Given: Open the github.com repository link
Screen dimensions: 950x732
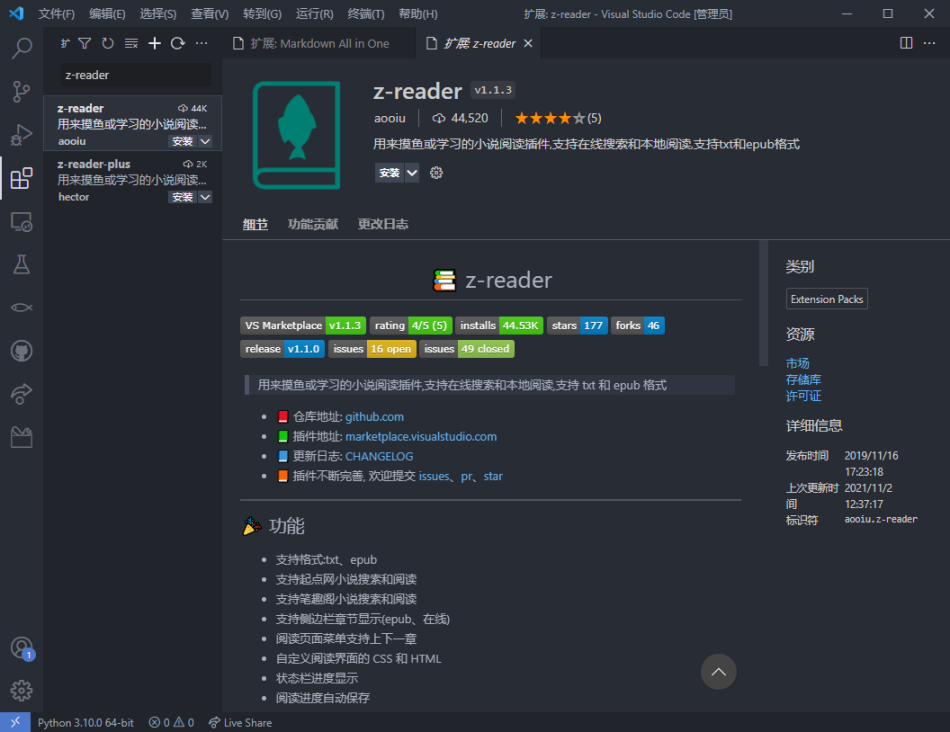Looking at the screenshot, I should click(374, 417).
